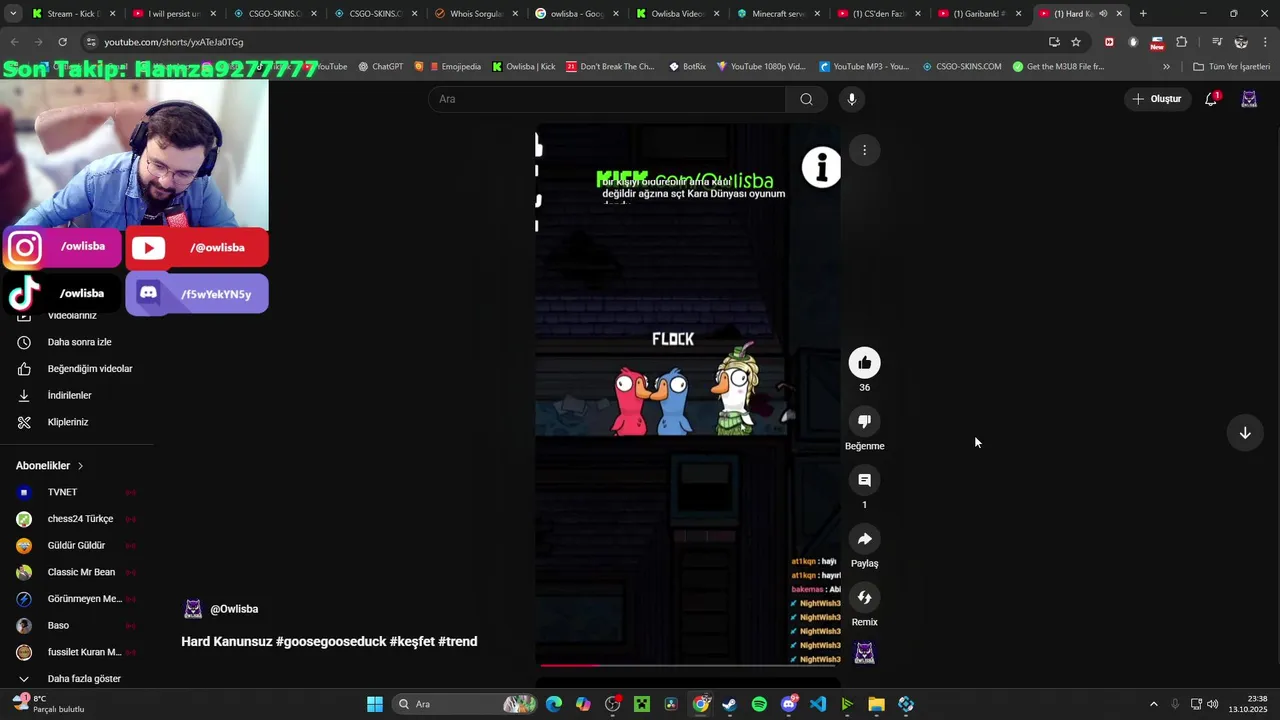Click the search magnifier button
This screenshot has width=1280, height=720.
click(x=806, y=99)
